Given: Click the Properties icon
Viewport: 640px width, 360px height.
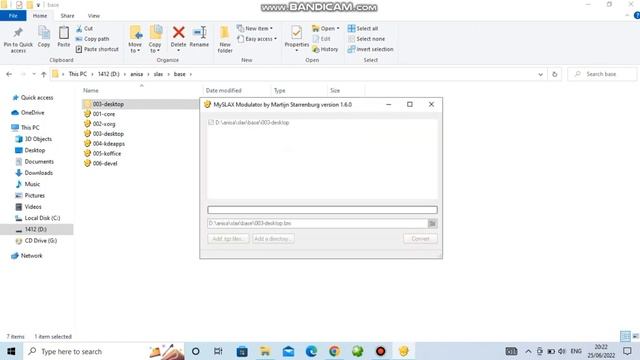Looking at the screenshot, I should [296, 33].
